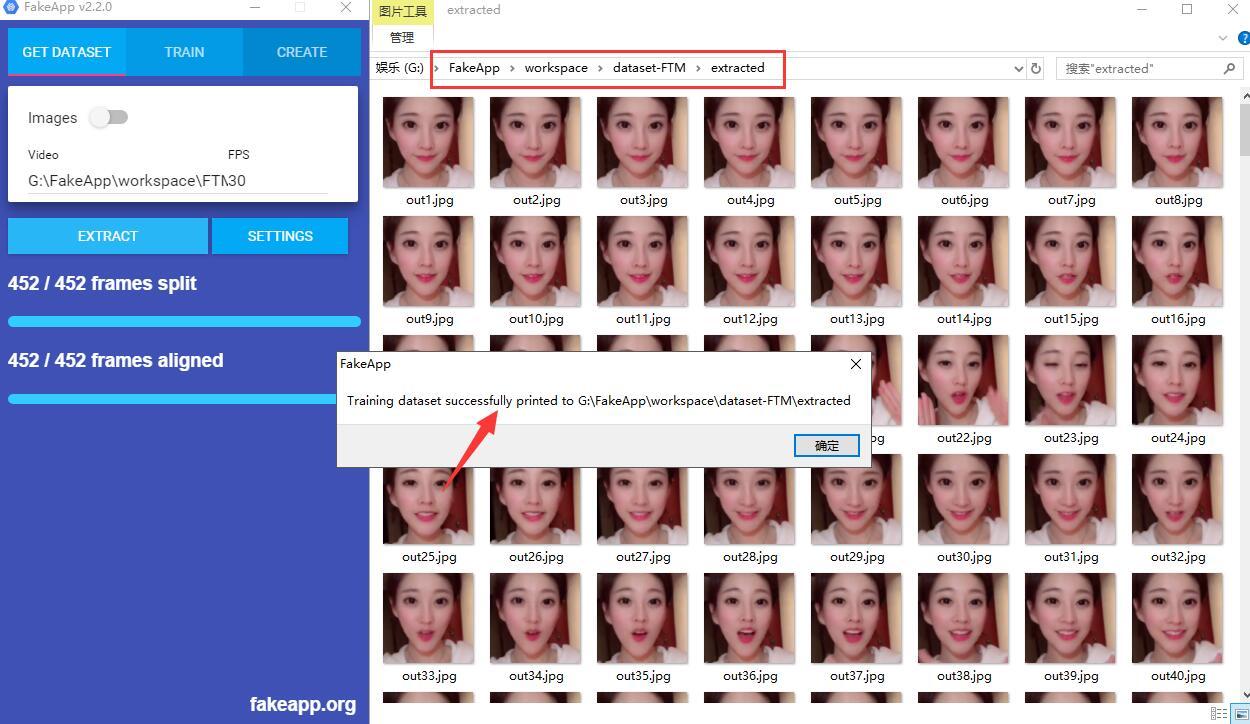This screenshot has width=1250, height=724.
Task: Navigate to dataset-FTM in the breadcrumb
Action: click(x=649, y=68)
